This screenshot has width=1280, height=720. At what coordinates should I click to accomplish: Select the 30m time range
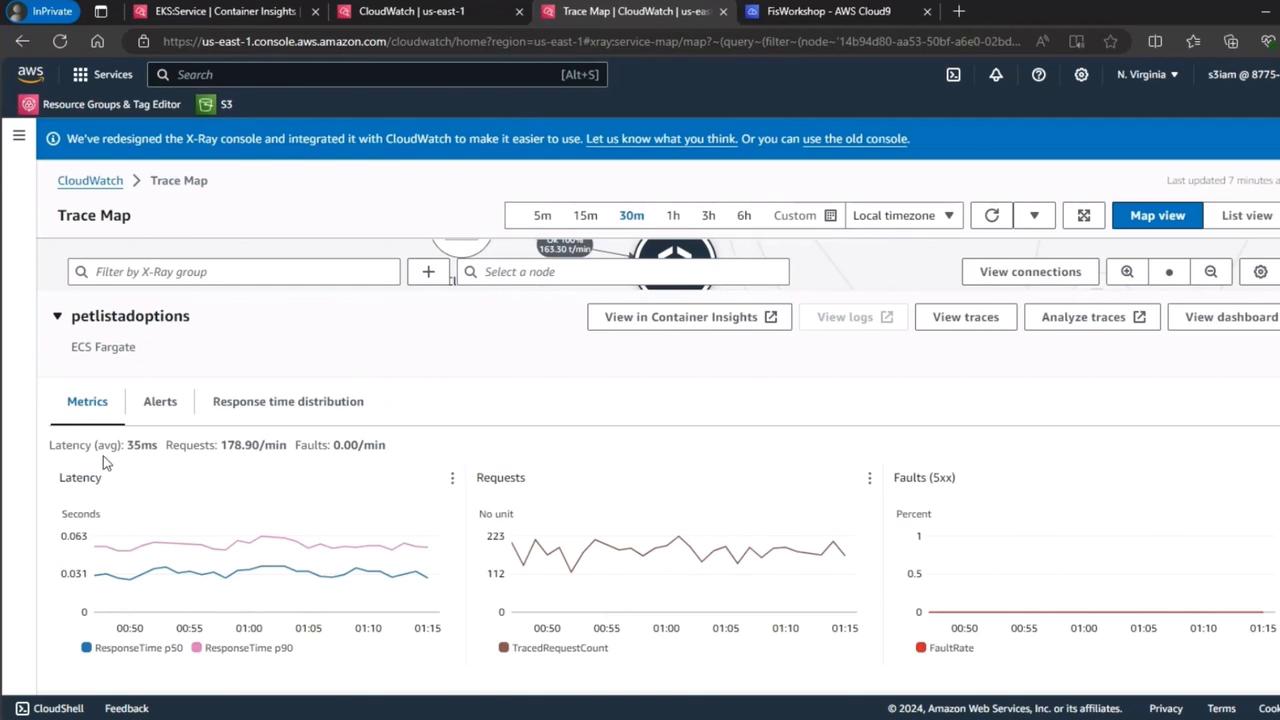point(631,216)
